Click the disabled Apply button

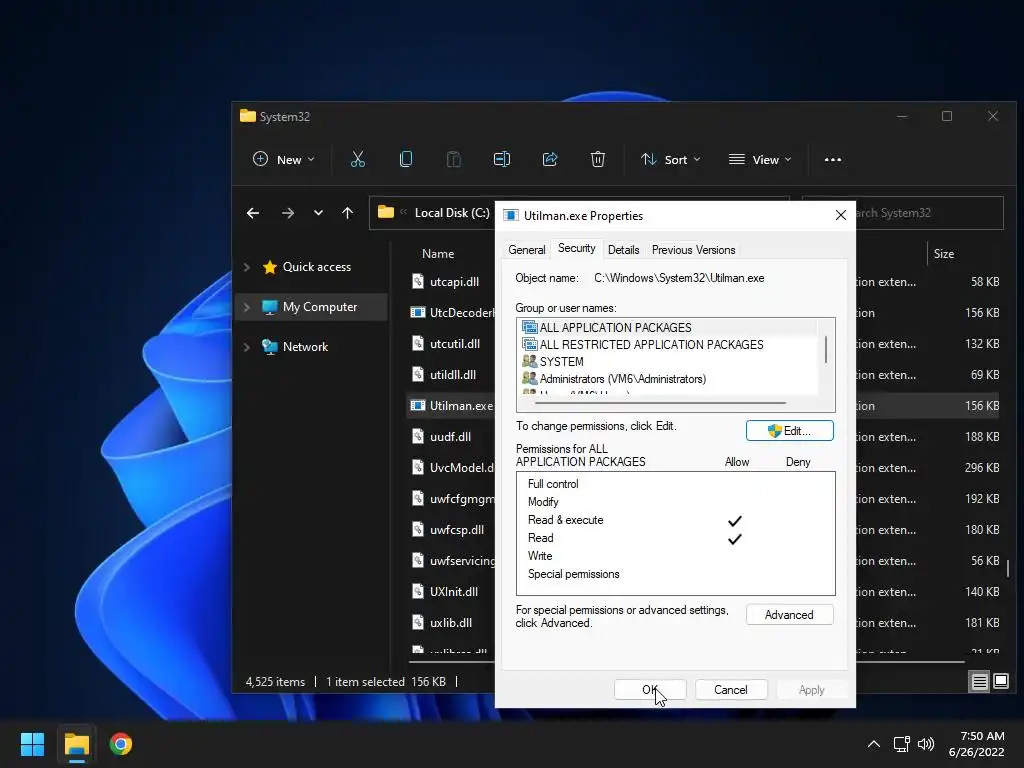(812, 690)
